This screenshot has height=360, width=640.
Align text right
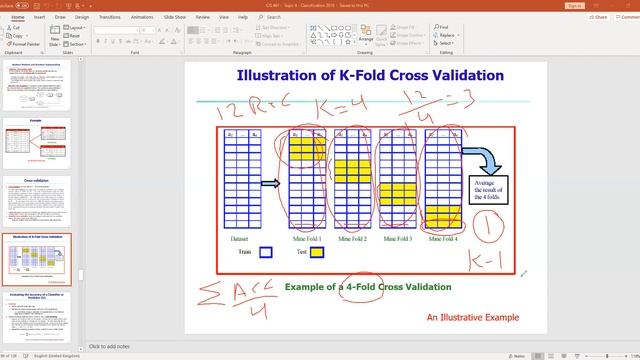pos(206,41)
